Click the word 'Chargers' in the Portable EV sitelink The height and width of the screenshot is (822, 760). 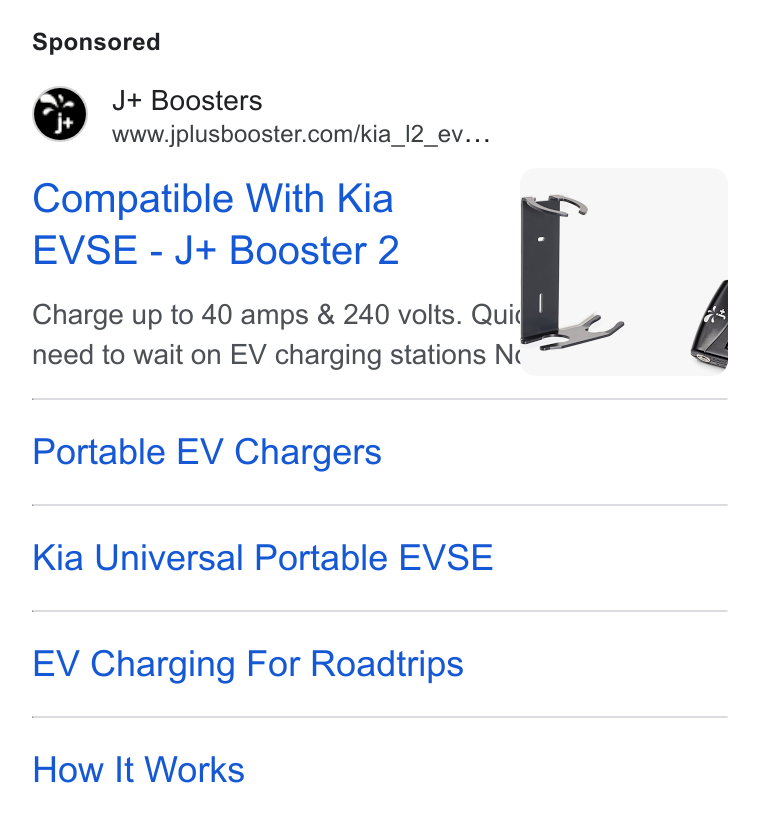[x=308, y=452]
